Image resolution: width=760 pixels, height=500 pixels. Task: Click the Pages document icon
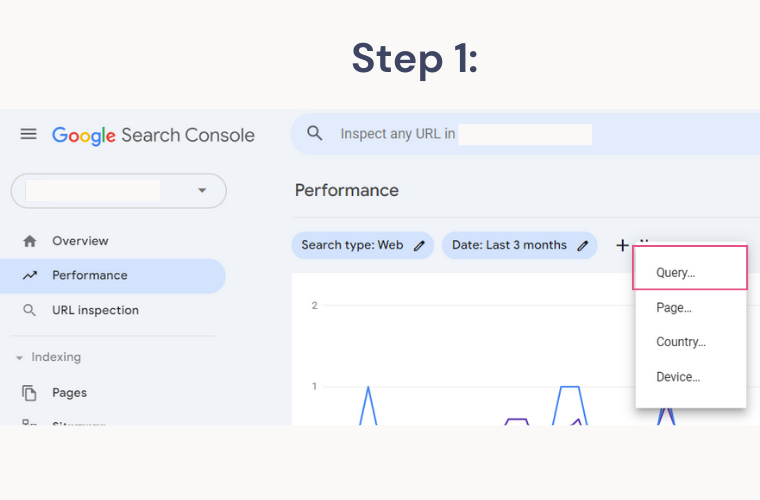click(29, 393)
